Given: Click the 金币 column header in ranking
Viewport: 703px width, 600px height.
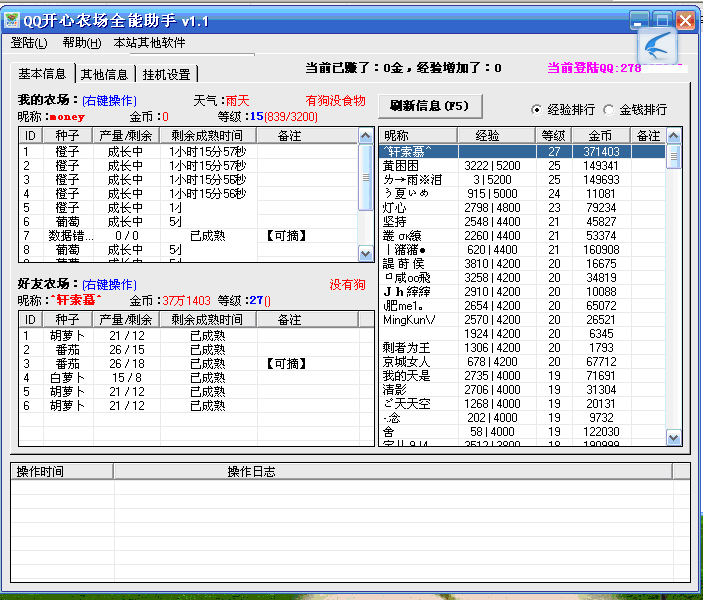Looking at the screenshot, I should (601, 135).
